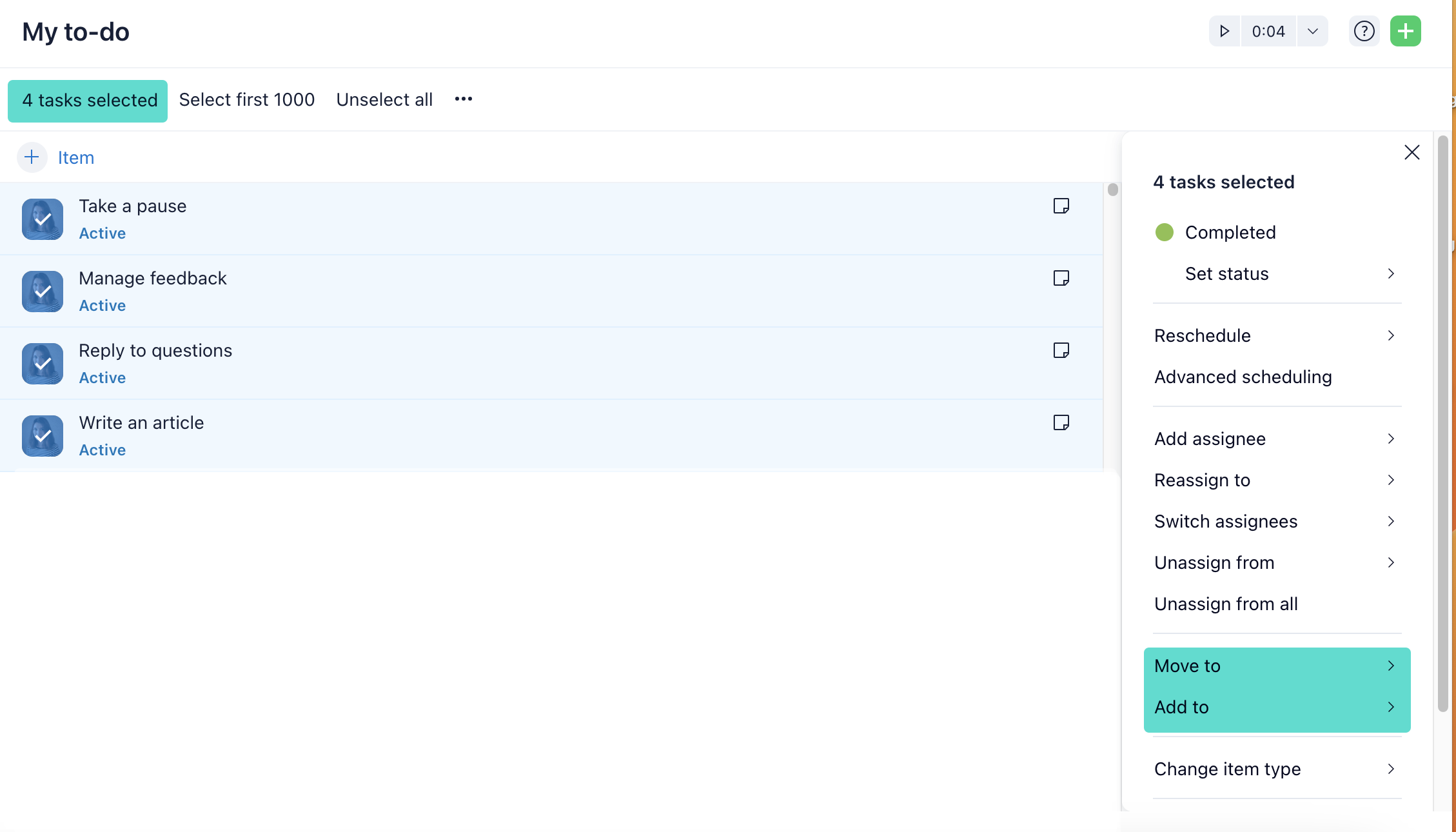Deselect the Take a pause task checkbox

point(43,219)
